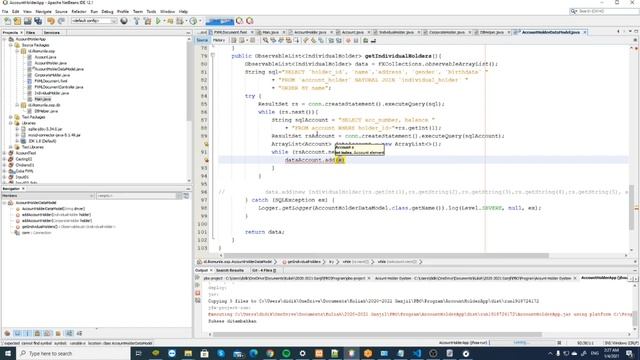Open the Refactor menu
Viewport: 640px width, 360px height.
pyautogui.click(x=79, y=11)
